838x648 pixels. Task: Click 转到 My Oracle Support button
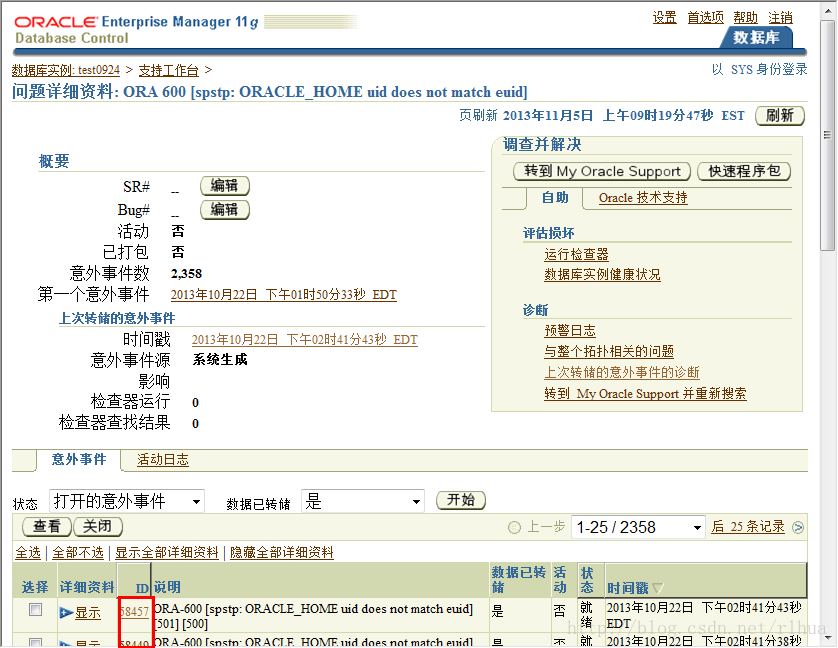(602, 171)
